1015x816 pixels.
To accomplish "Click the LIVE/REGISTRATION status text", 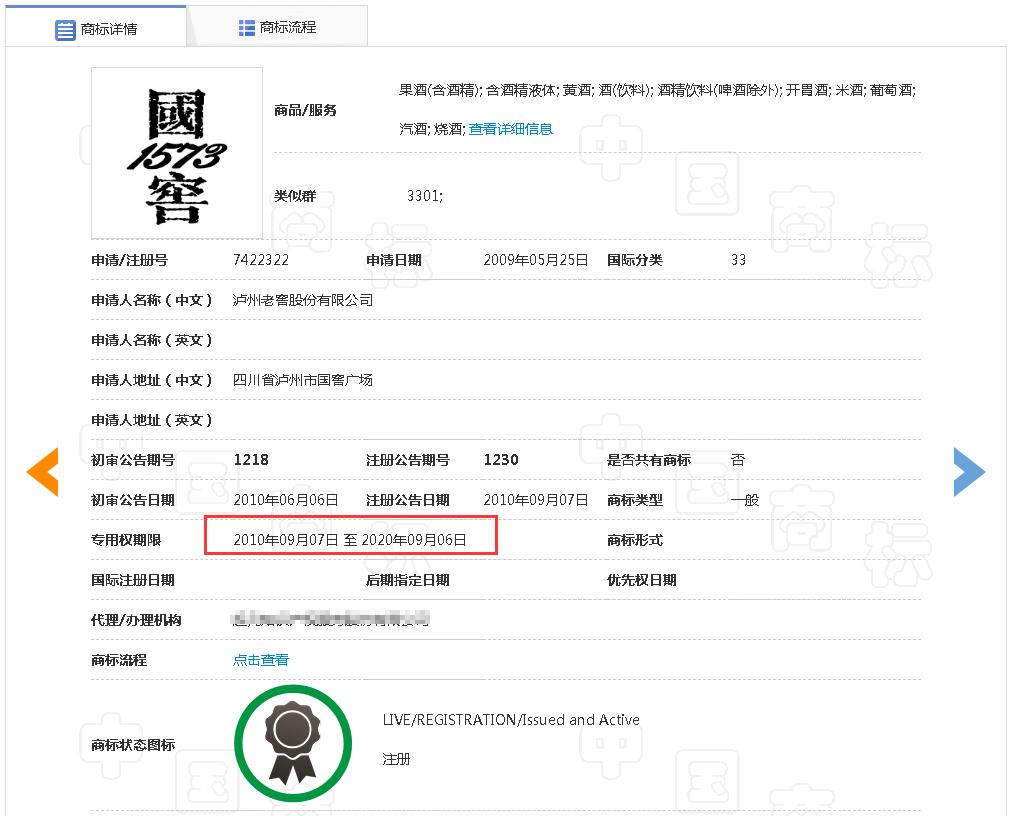I will pos(511,720).
